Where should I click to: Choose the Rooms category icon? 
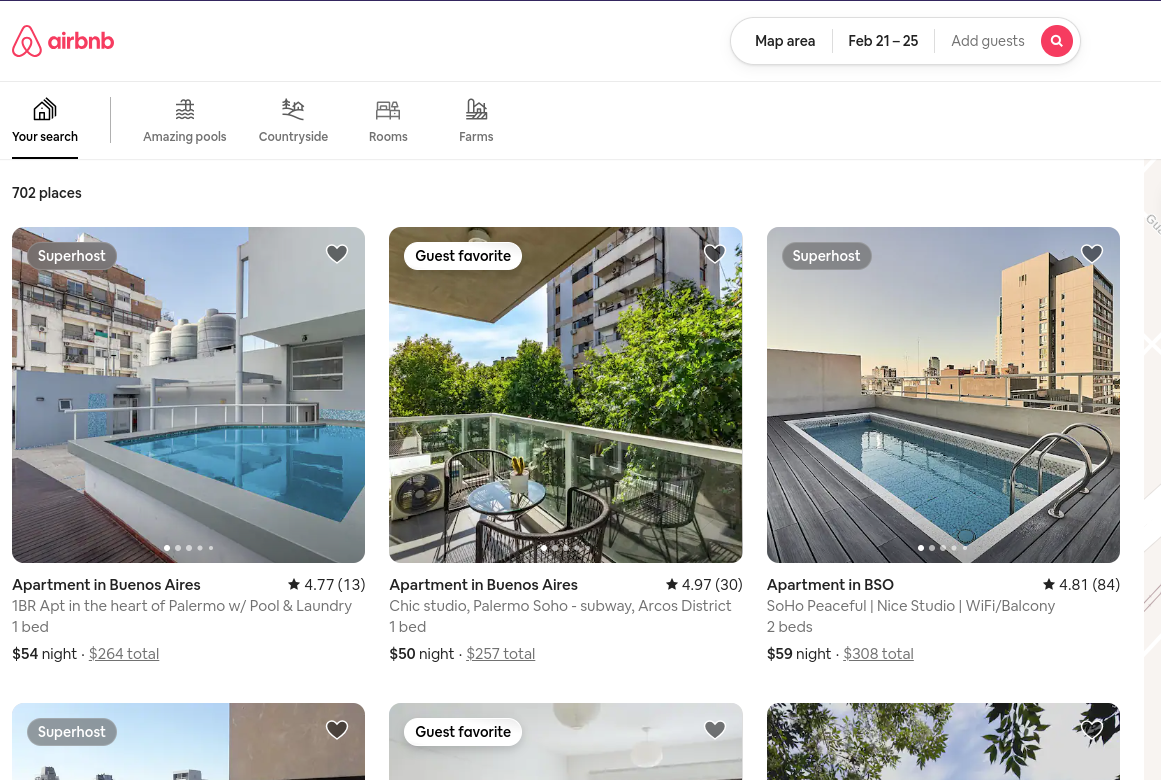[x=388, y=109]
